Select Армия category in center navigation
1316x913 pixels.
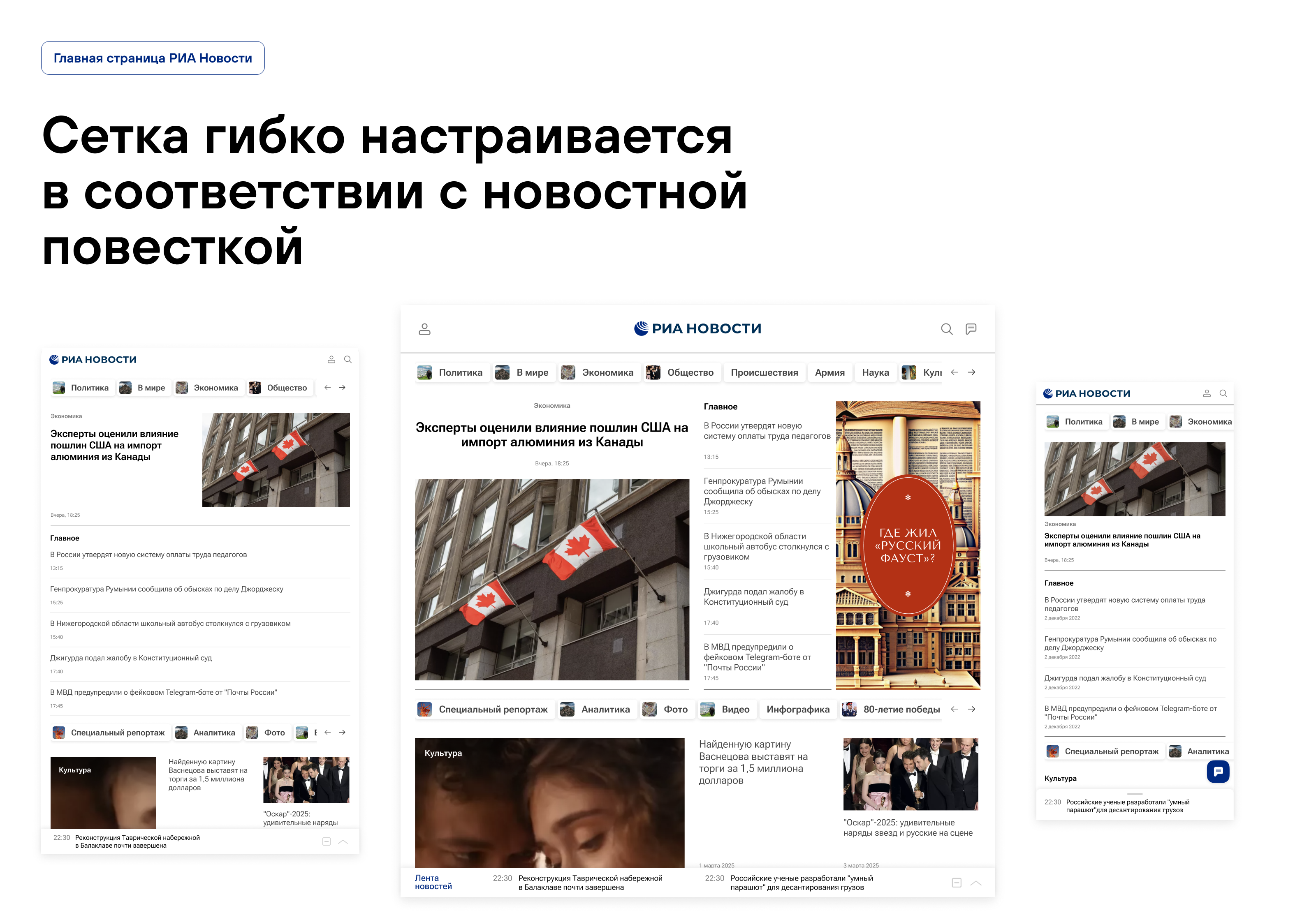pos(829,372)
